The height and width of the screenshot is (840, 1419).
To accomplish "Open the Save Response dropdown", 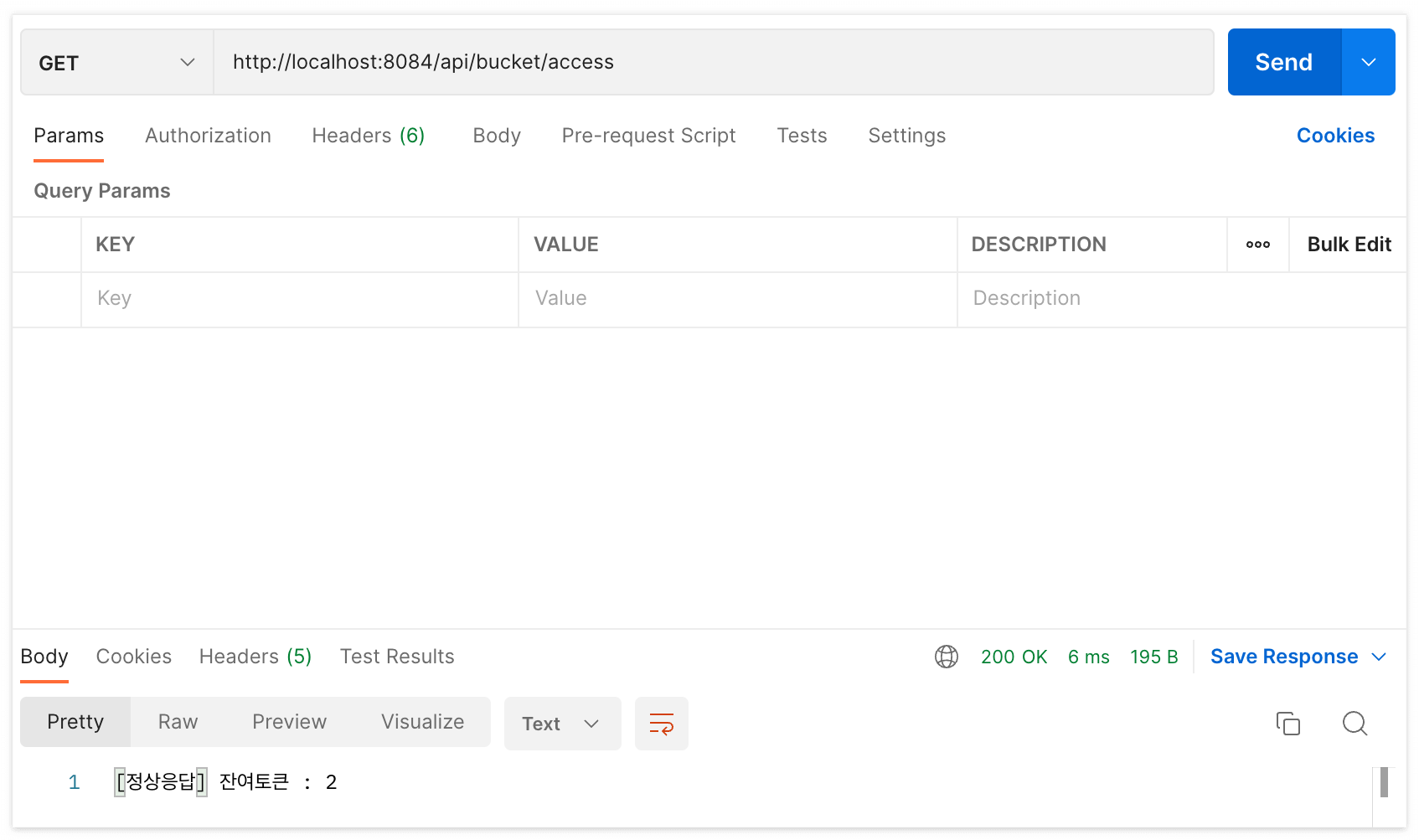I will (1298, 657).
